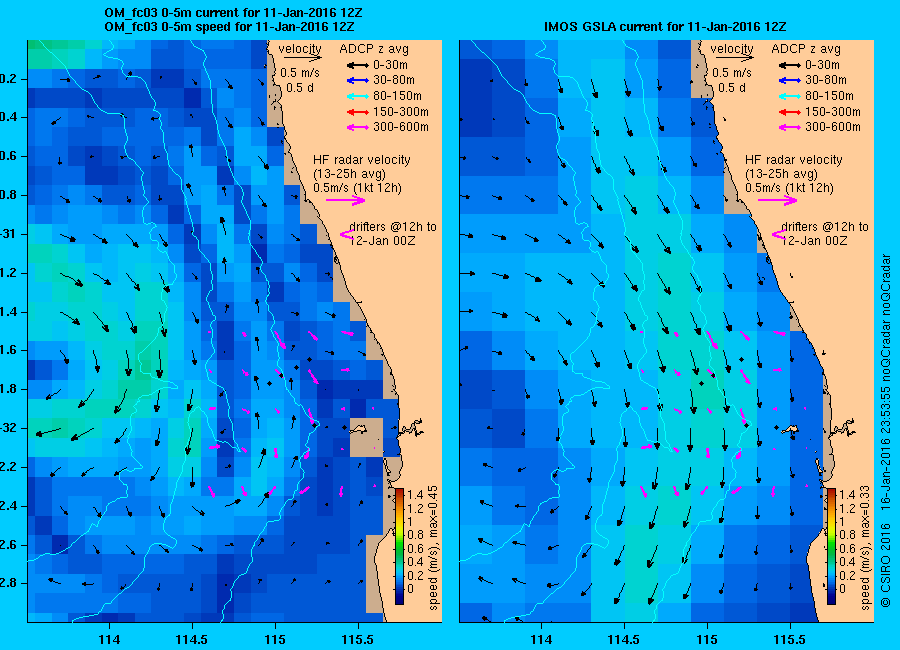Click the 'ADCP z avg' heading in right panel

click(805, 49)
